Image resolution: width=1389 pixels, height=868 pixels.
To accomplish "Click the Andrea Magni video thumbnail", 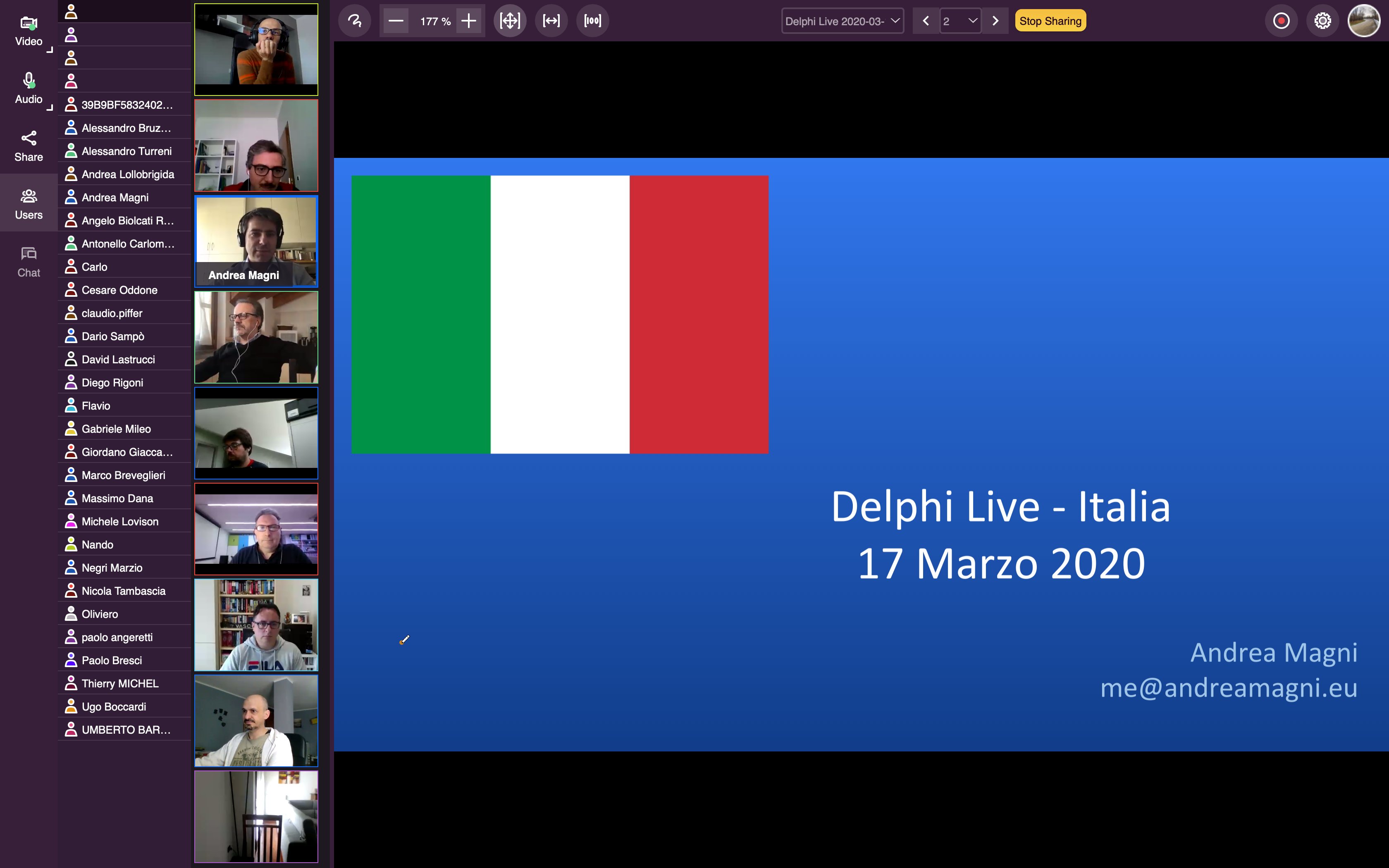I will pos(256,241).
